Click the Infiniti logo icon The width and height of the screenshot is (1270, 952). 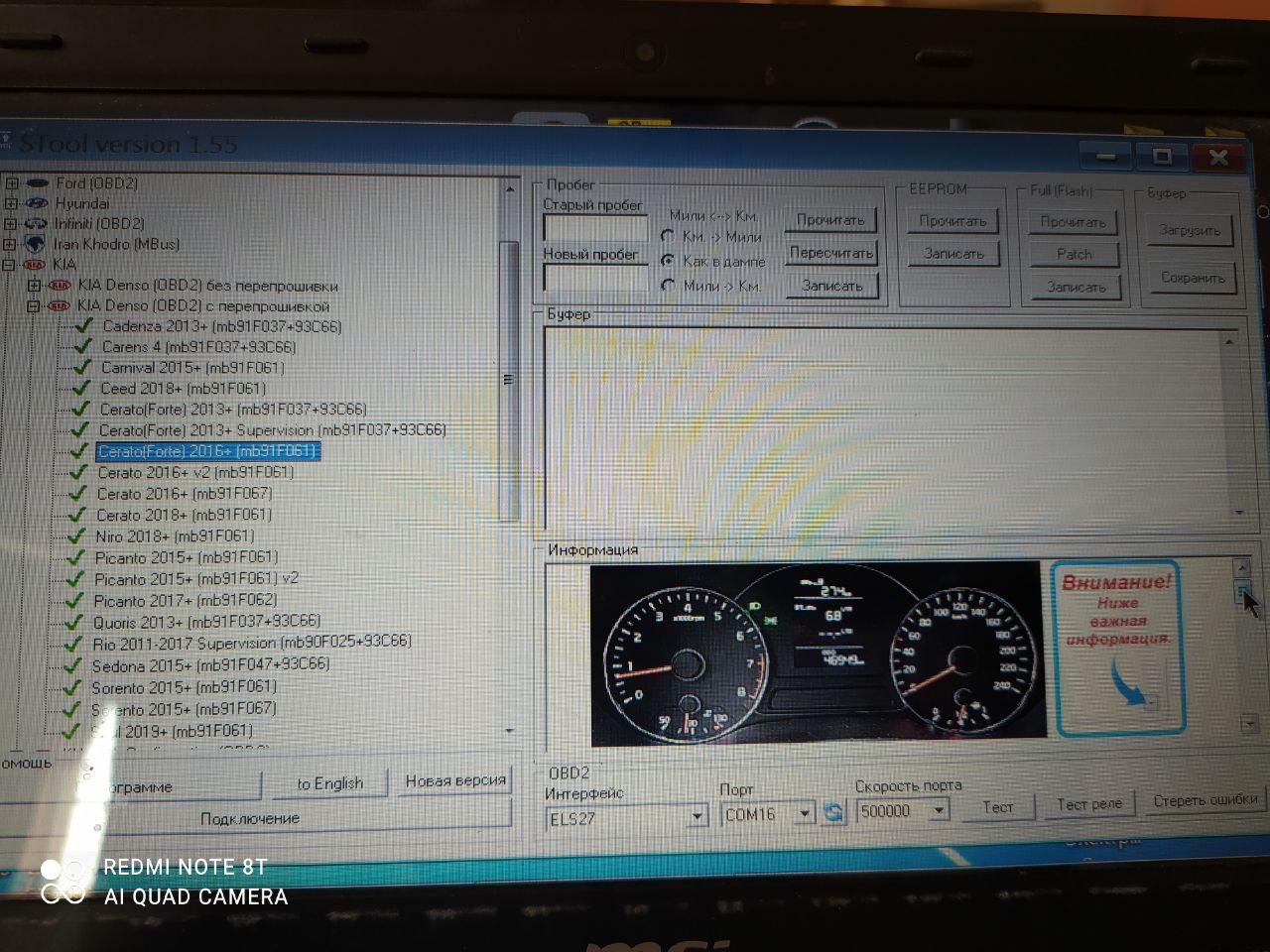click(36, 224)
